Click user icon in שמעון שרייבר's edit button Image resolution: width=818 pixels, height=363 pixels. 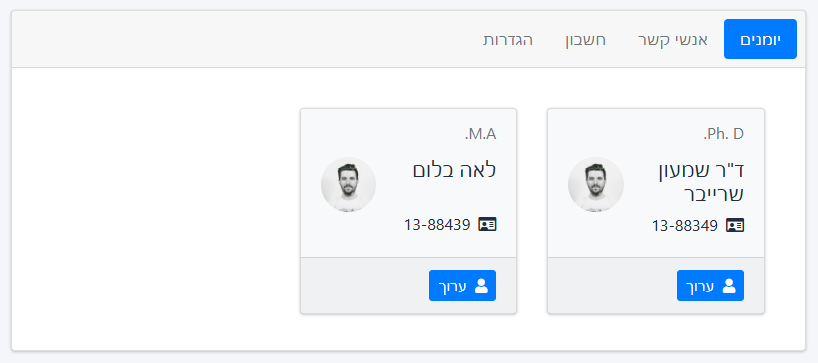click(729, 285)
